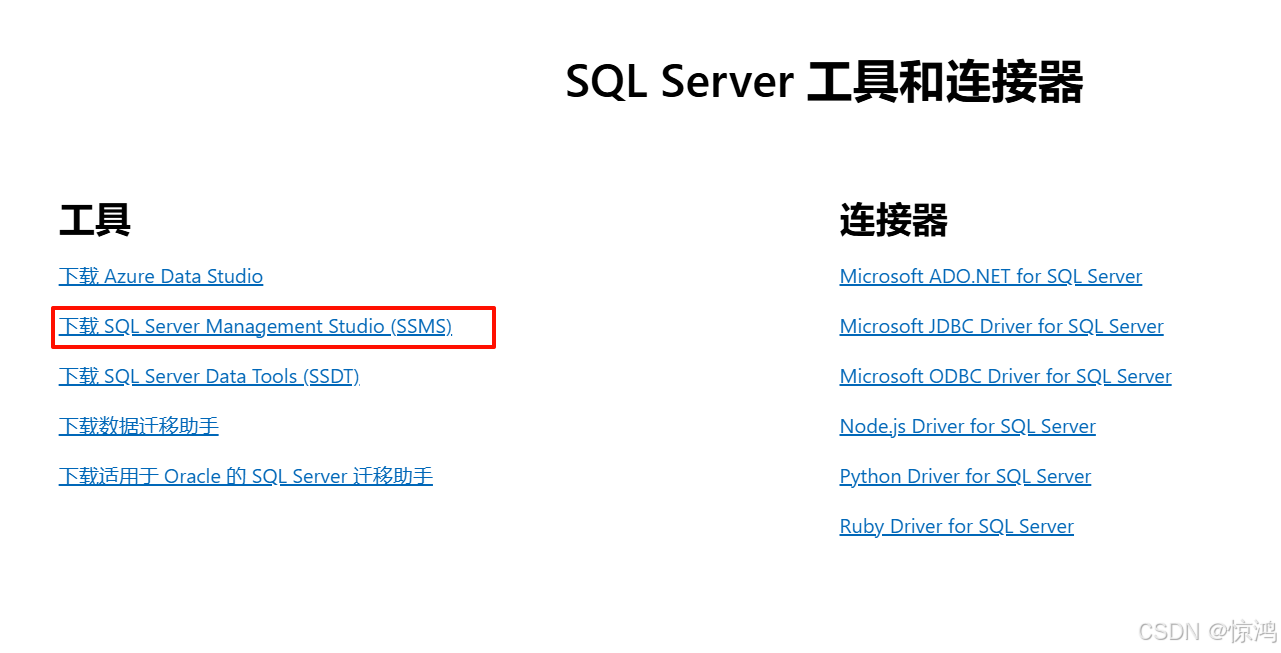
Task: Select Microsoft JDBC Driver for SQL Server
Action: point(1001,326)
